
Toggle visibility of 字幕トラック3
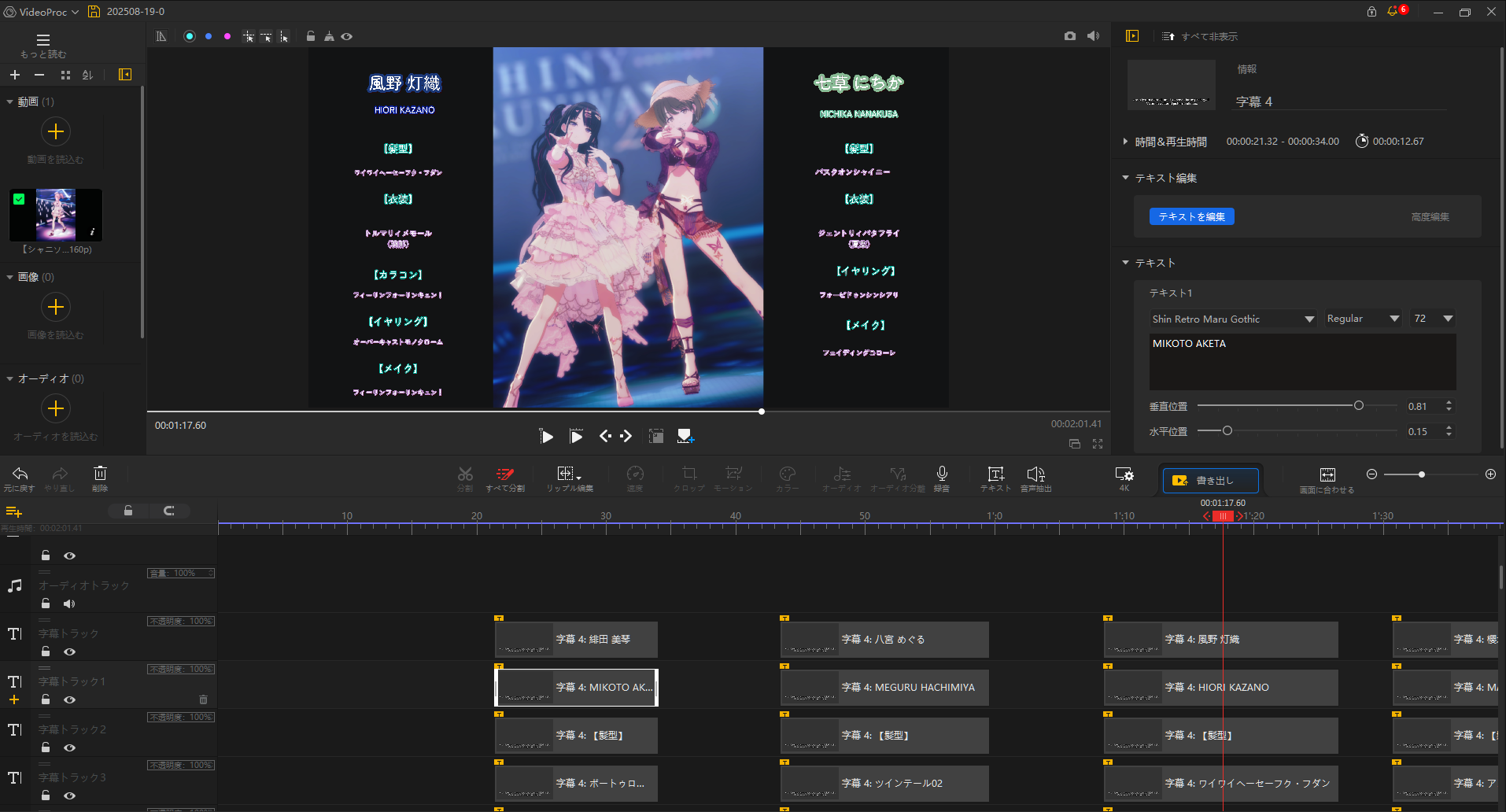tap(70, 795)
